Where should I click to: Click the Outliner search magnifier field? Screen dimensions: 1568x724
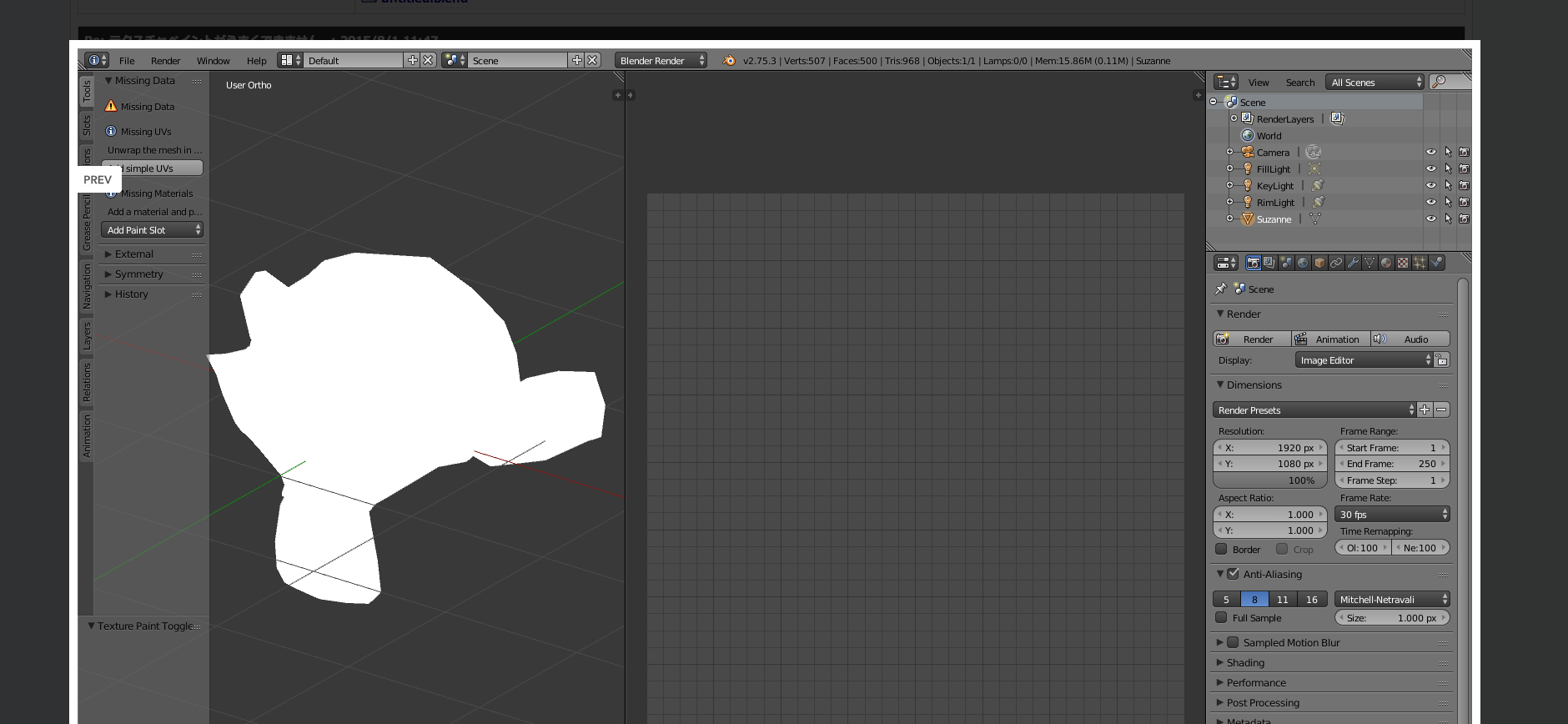pos(1450,82)
